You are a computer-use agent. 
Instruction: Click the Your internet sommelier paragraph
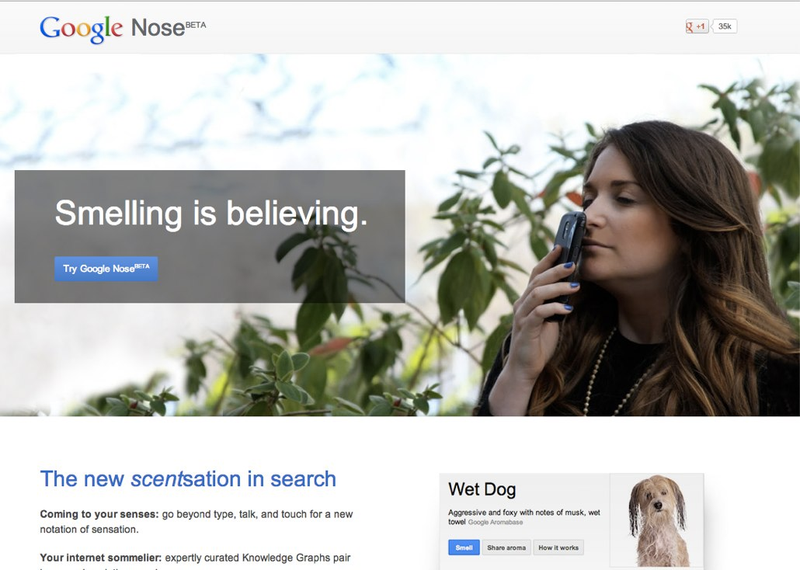[x=195, y=561]
